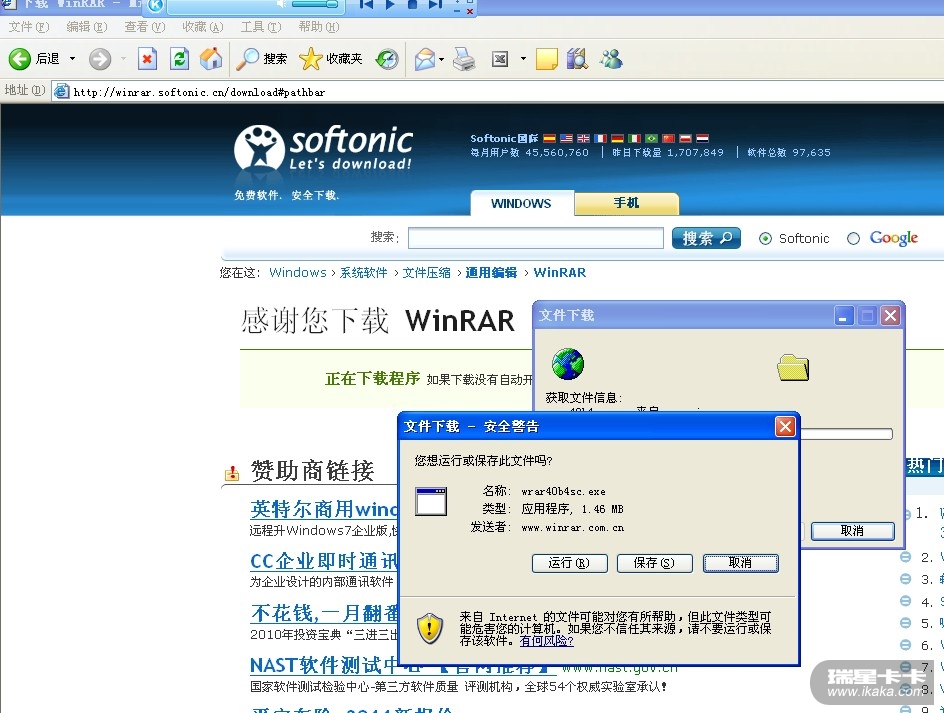Print the page with printer icon
This screenshot has height=713, width=944.
[464, 59]
